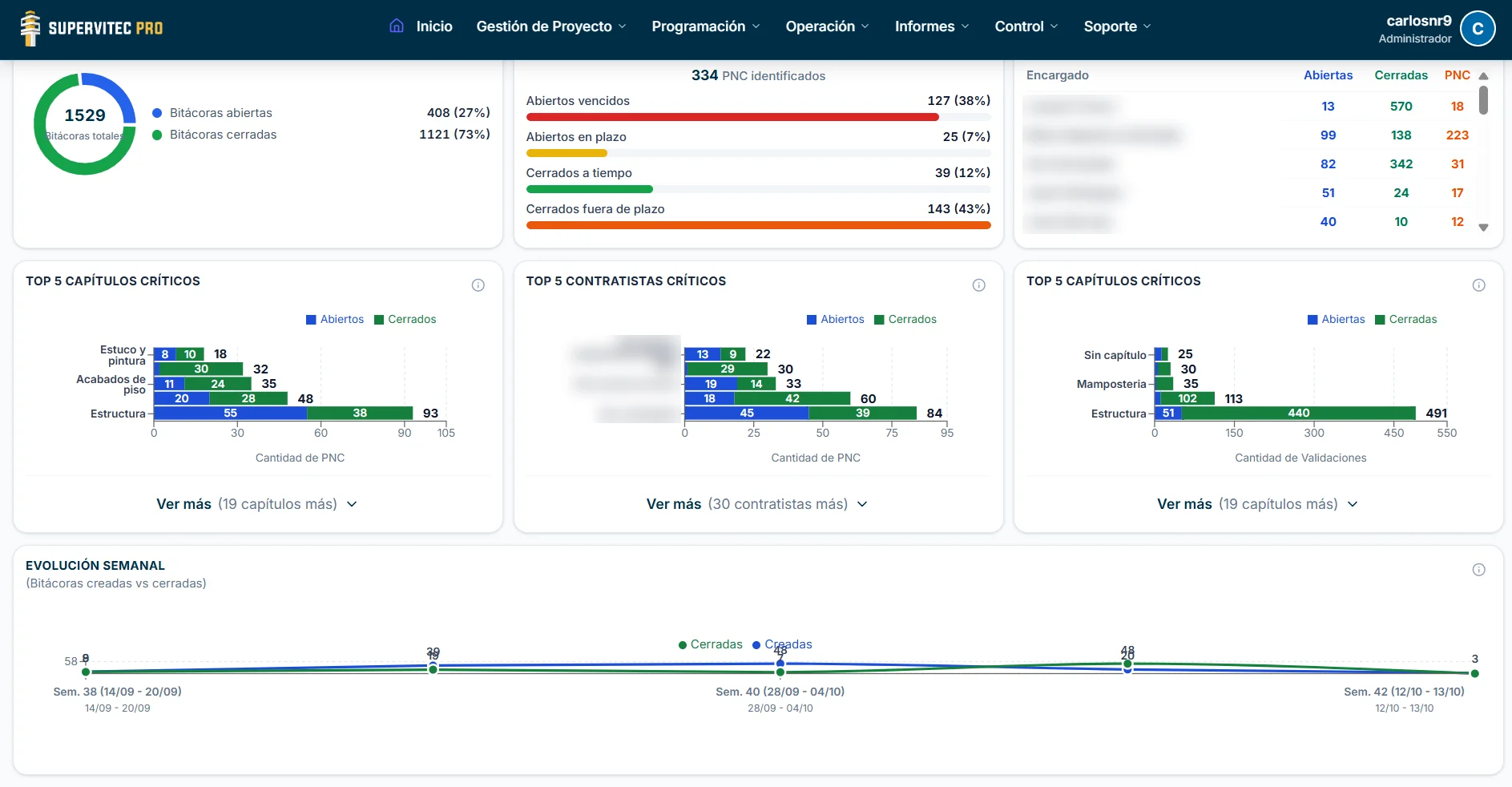This screenshot has height=787, width=1512.
Task: Click Encargado table scrollbar thumb
Action: click(1483, 100)
